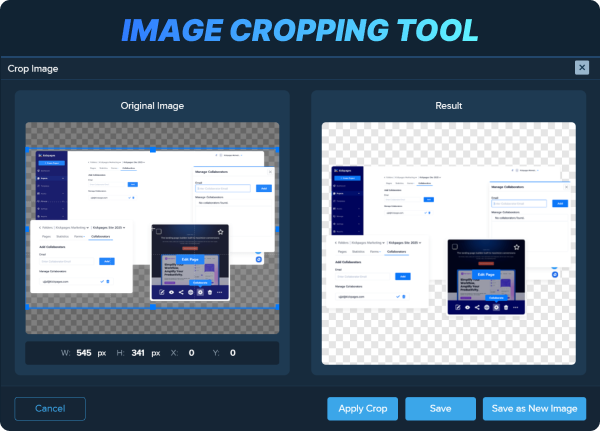Click the bottom-left crop handle
The width and height of the screenshot is (600, 431).
[27, 307]
